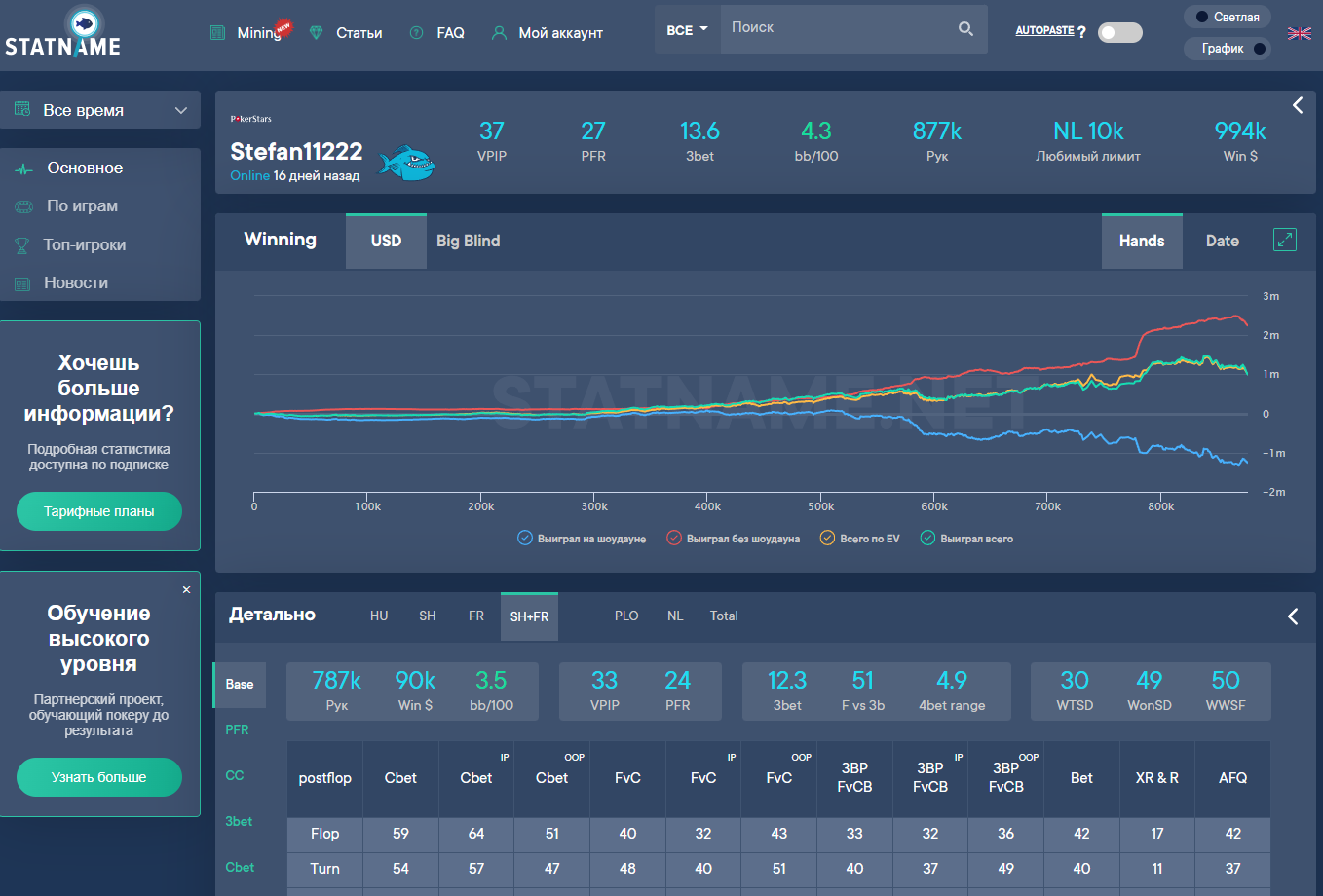The width and height of the screenshot is (1323, 896).
Task: Open Топ-игроки in the sidebar
Action: tap(85, 245)
